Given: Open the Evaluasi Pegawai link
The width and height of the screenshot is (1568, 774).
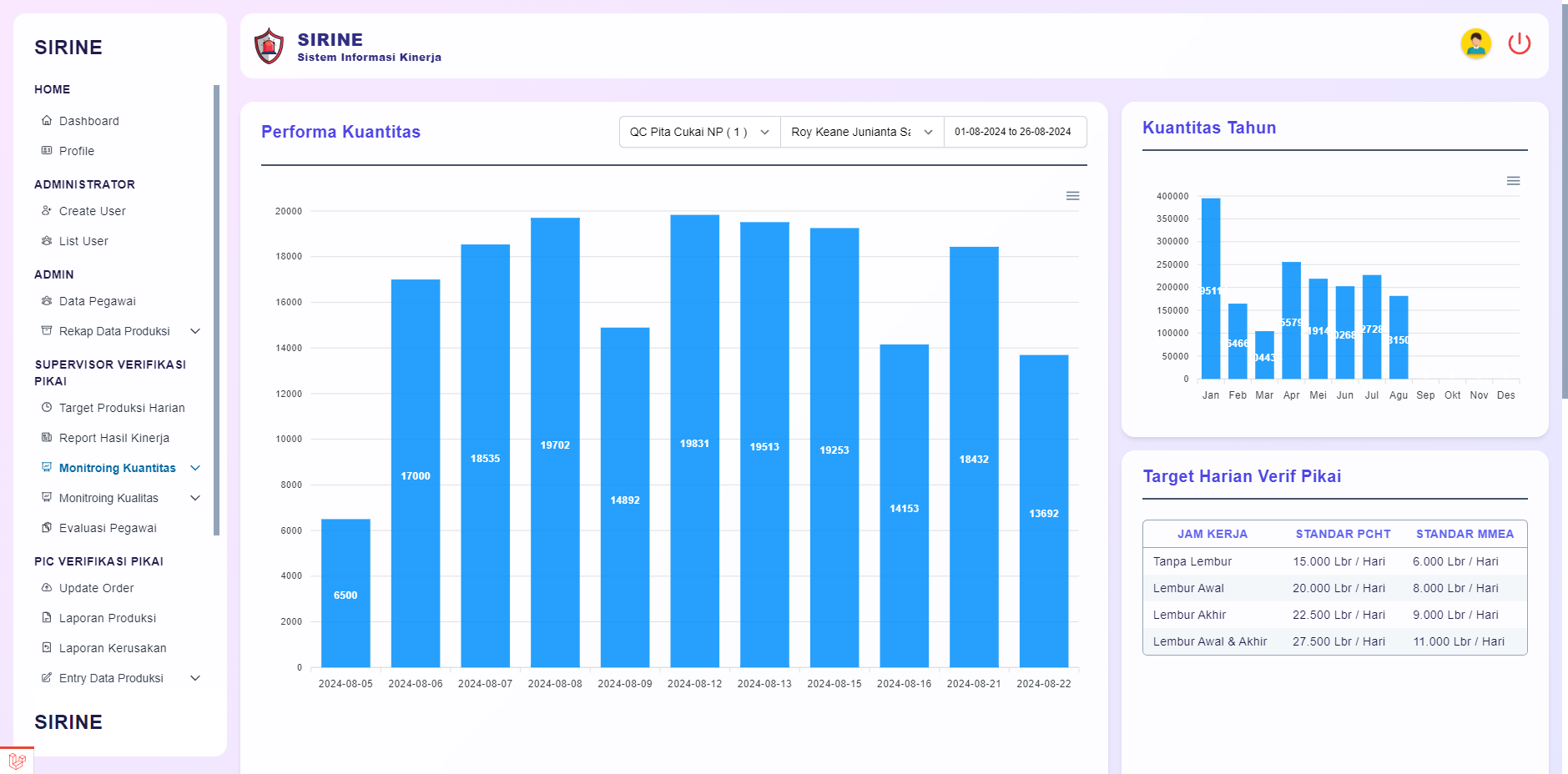Looking at the screenshot, I should pos(108,528).
